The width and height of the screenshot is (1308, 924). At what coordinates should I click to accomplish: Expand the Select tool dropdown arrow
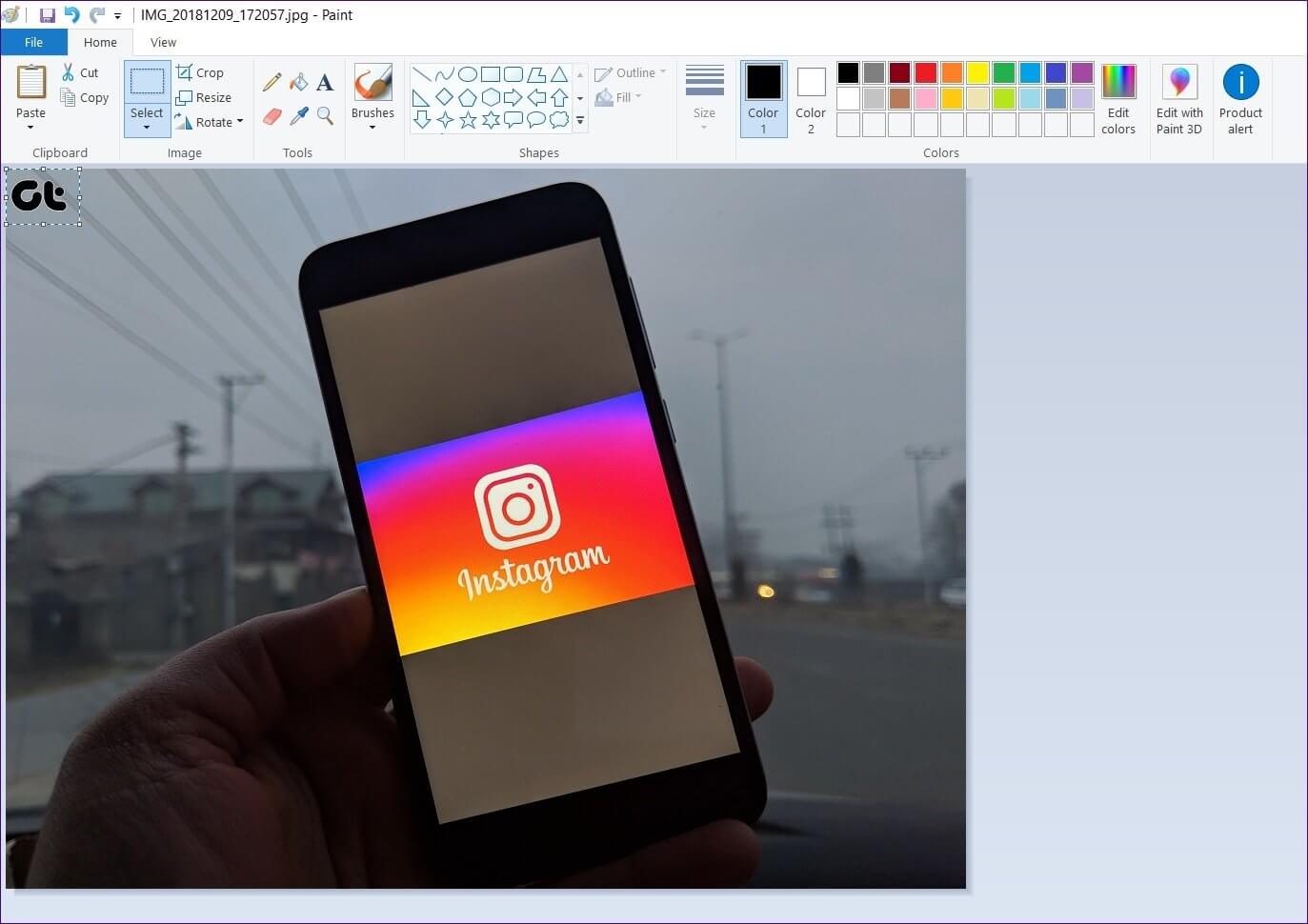click(x=147, y=127)
